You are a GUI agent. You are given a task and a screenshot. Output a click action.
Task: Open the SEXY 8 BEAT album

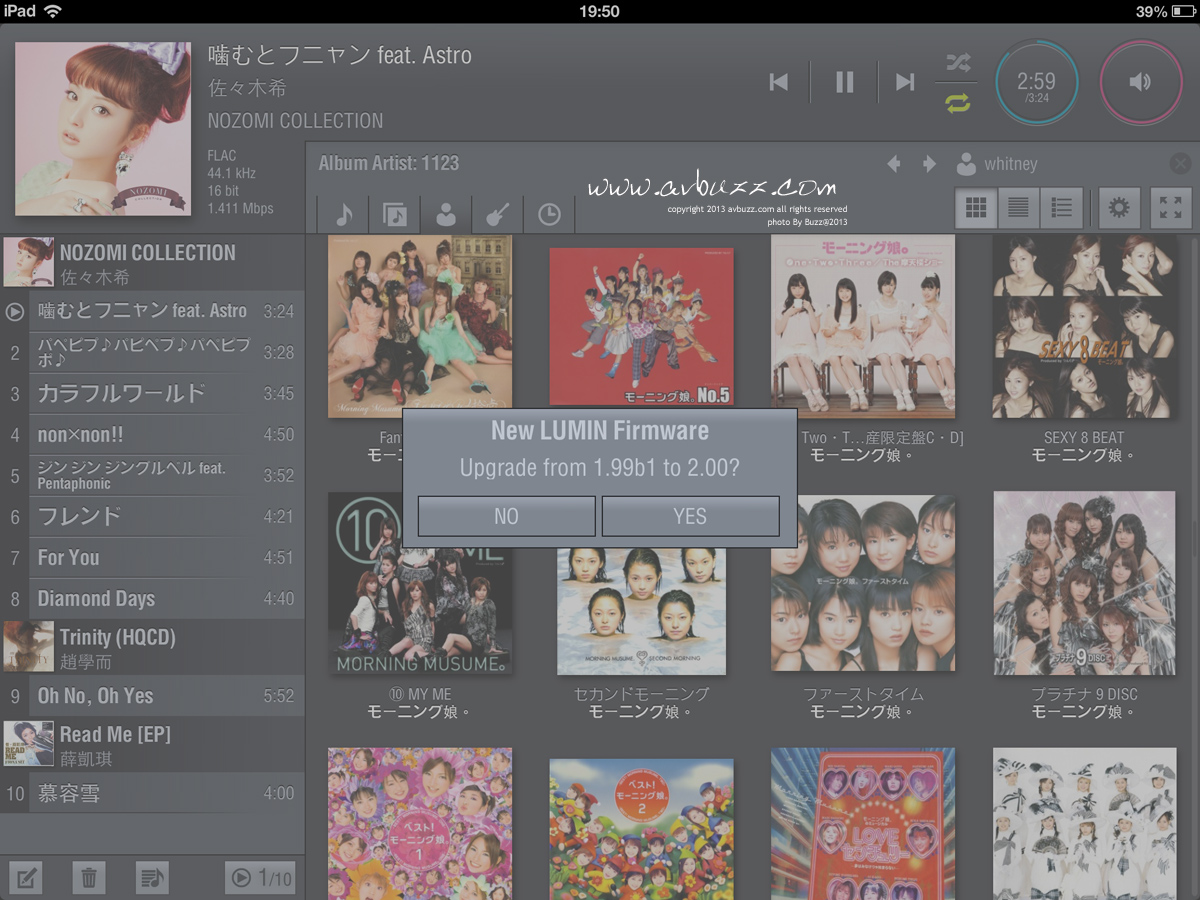tap(1084, 326)
